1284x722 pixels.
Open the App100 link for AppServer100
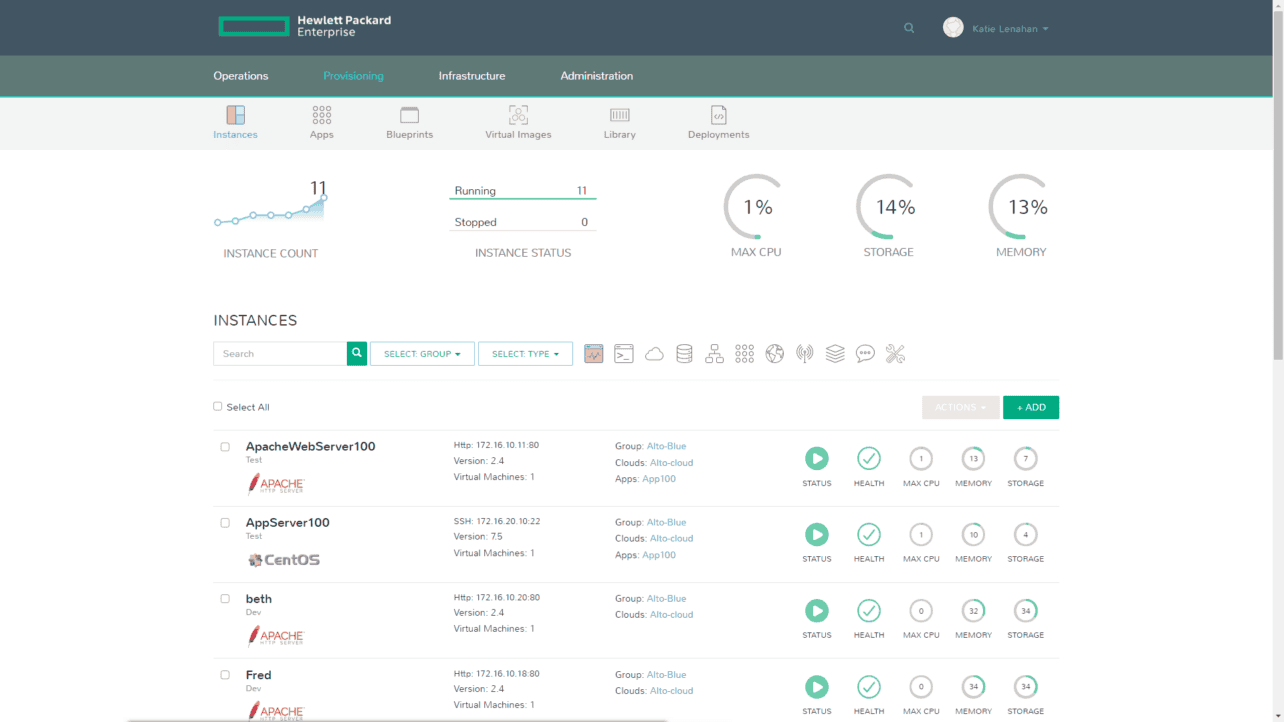[x=659, y=554]
